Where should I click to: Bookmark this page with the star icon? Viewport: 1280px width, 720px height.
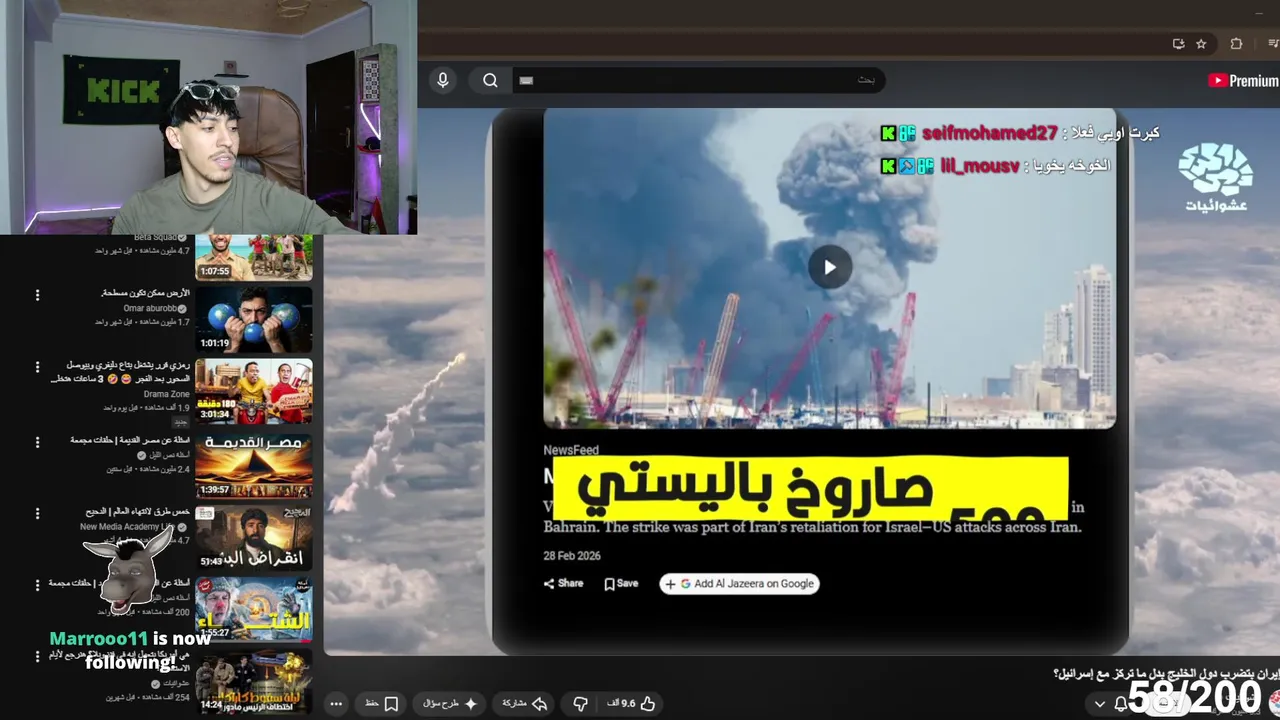(1201, 44)
